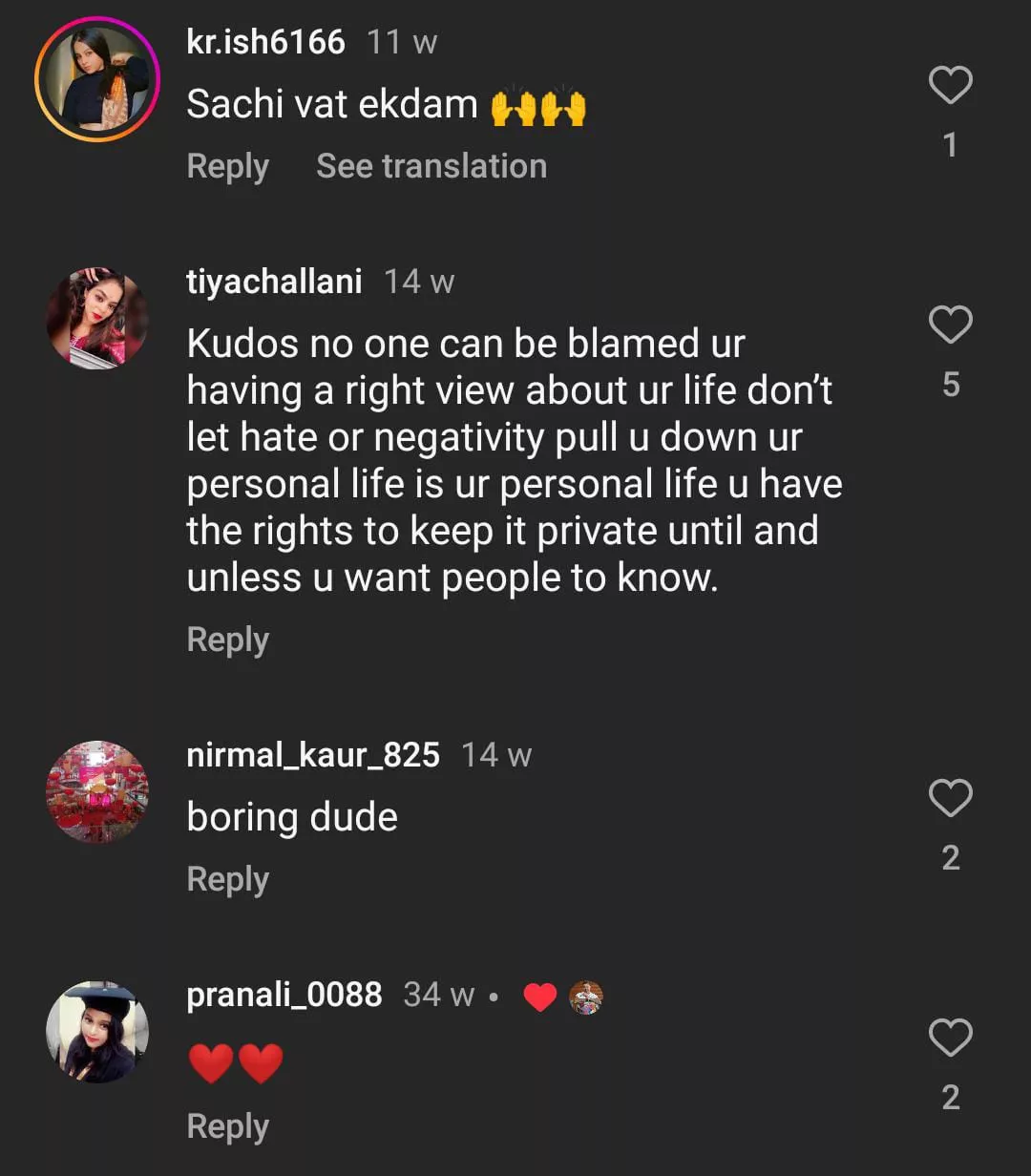Like the comment by kr.ish6166

pyautogui.click(x=950, y=86)
